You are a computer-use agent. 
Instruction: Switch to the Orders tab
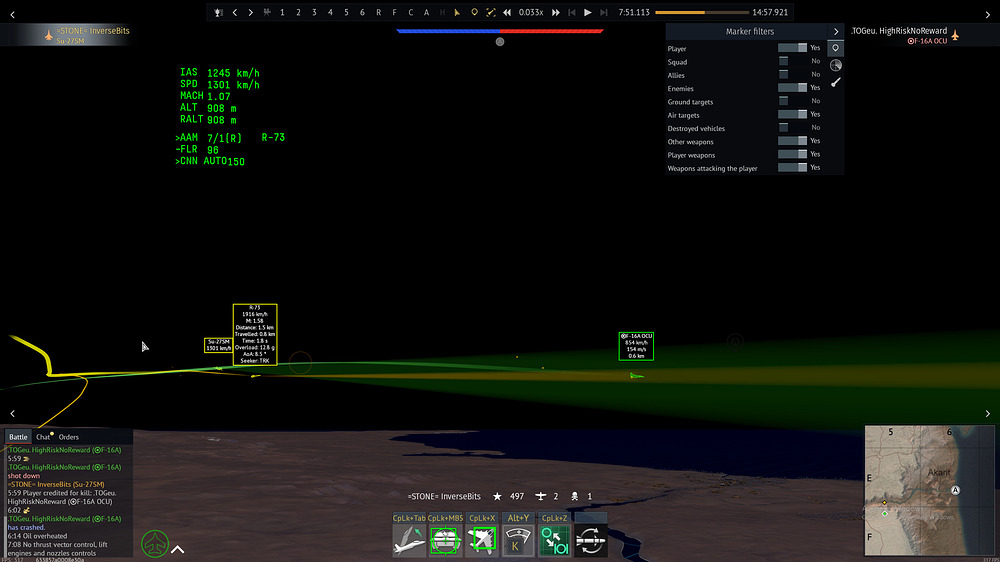tap(68, 437)
